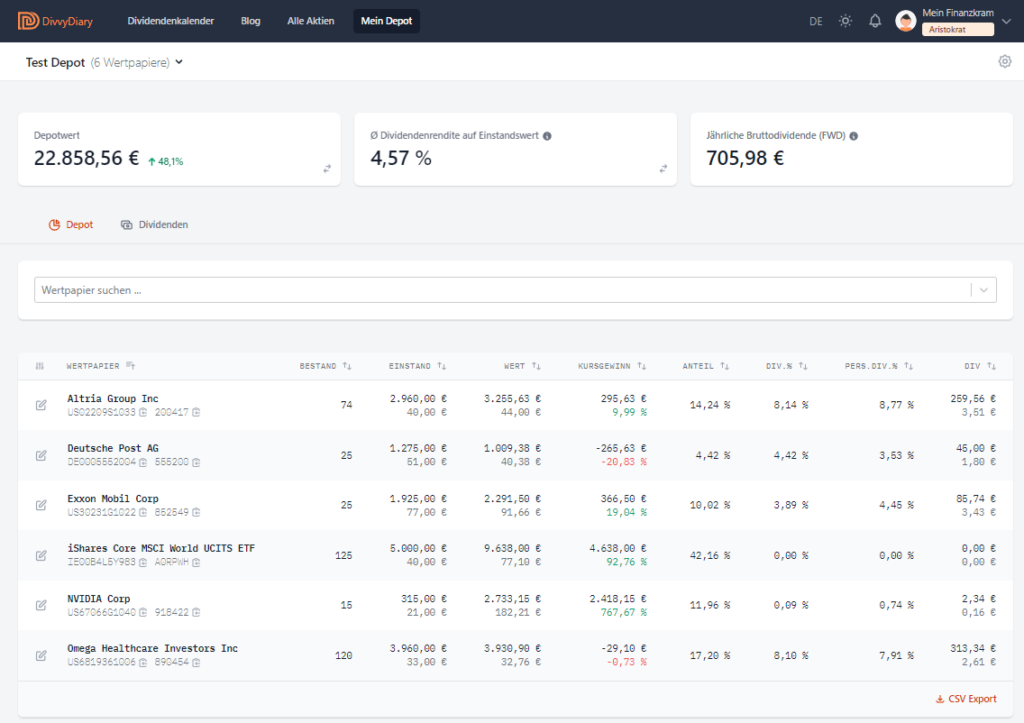Click the Wertpapier suchen search field

click(502, 290)
